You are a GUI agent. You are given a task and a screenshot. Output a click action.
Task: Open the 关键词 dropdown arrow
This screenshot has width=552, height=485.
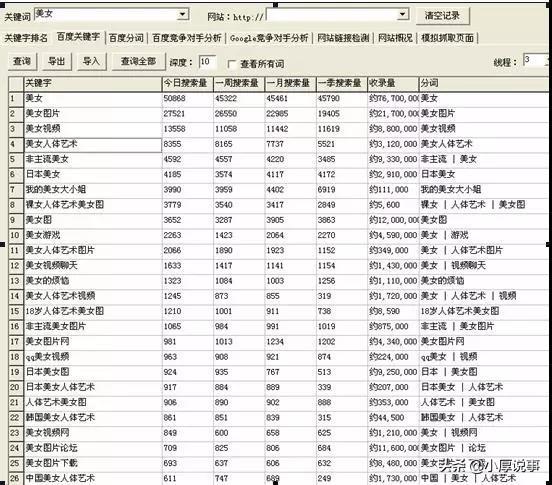[x=182, y=14]
